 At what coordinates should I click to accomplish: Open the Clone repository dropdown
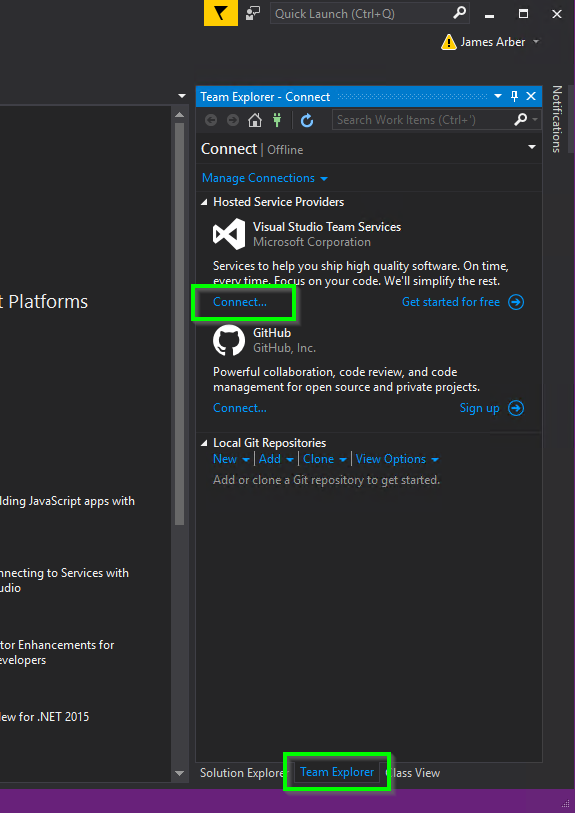325,459
